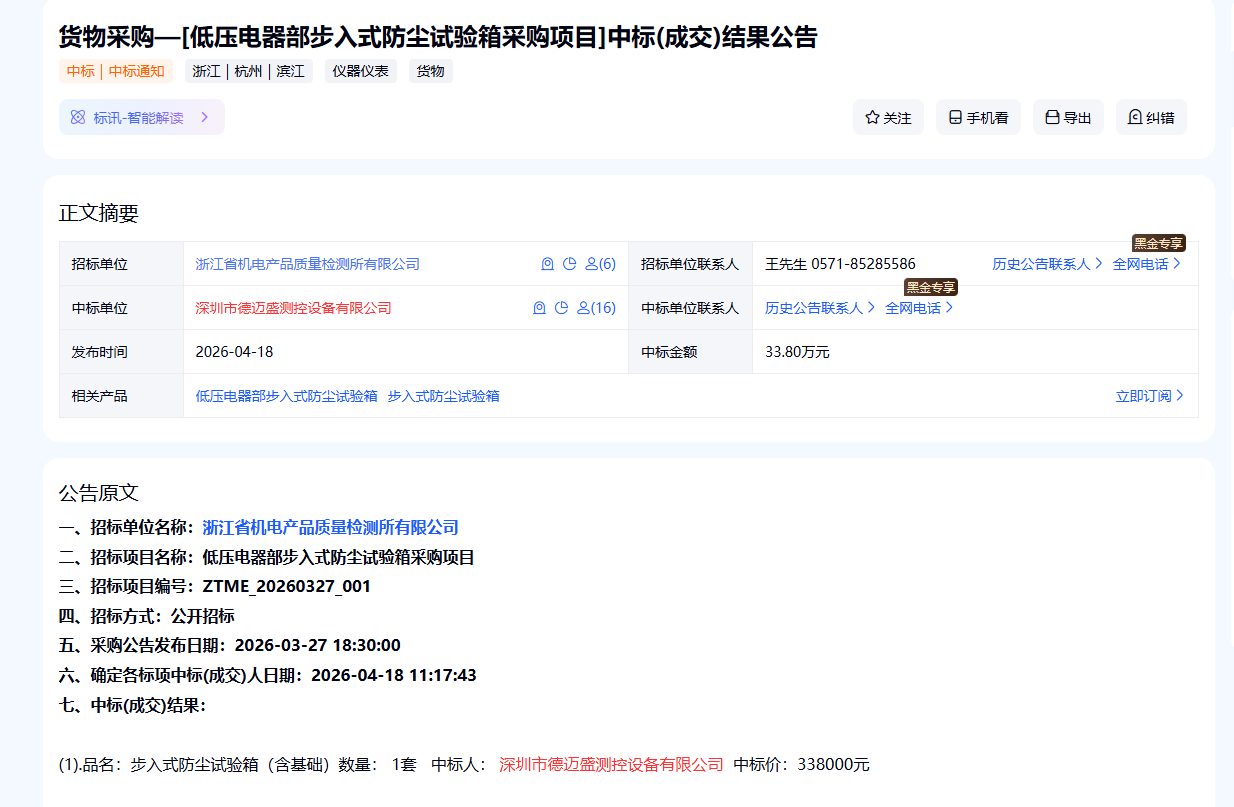The image size is (1234, 807).
Task: Click contacts person icon showing (16)
Action: tap(596, 308)
